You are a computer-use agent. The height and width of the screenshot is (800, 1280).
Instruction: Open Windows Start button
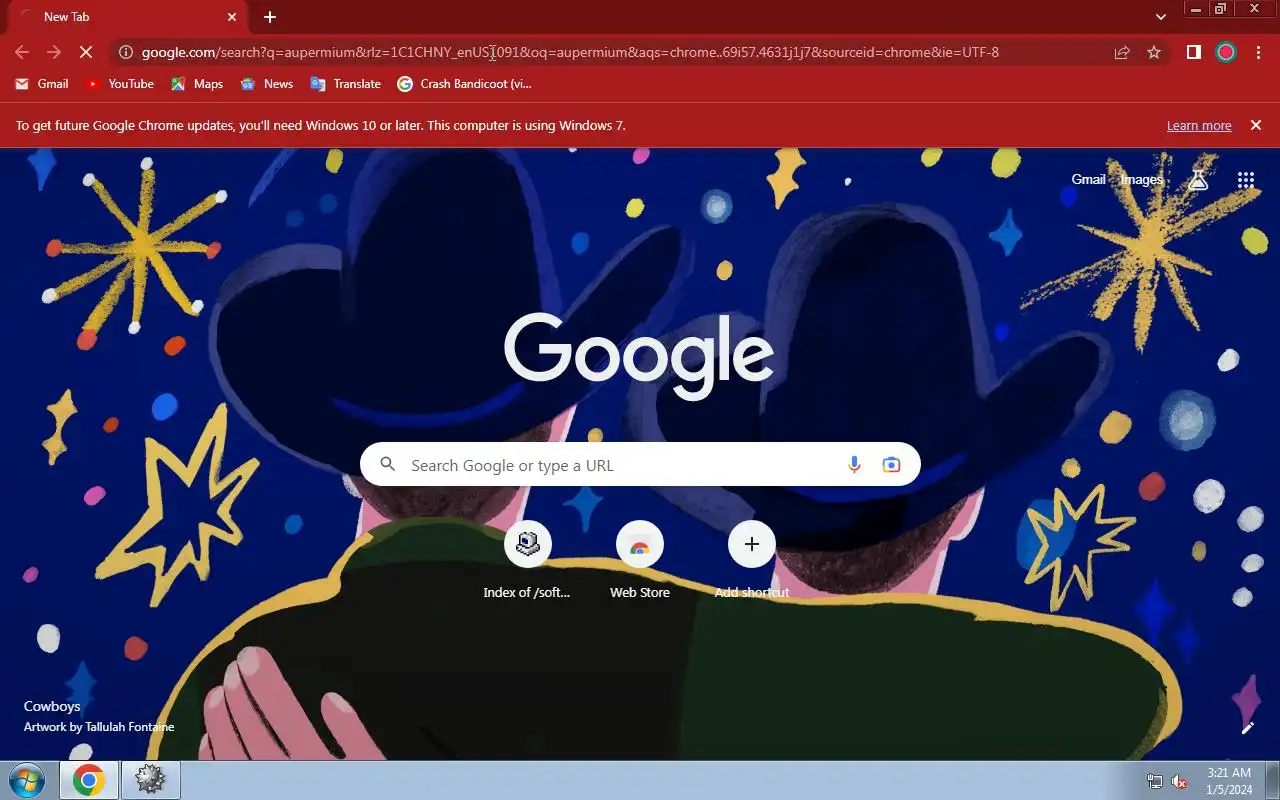tap(27, 780)
